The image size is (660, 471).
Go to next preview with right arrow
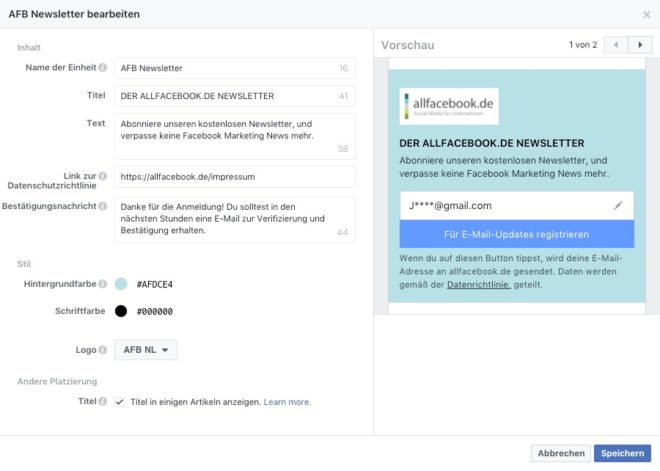tap(640, 45)
